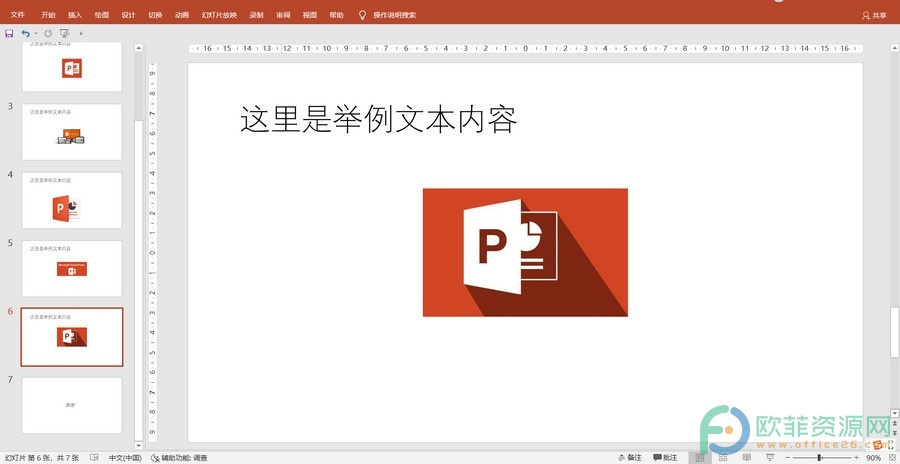Open the Undo history dropdown arrow

tap(36, 34)
